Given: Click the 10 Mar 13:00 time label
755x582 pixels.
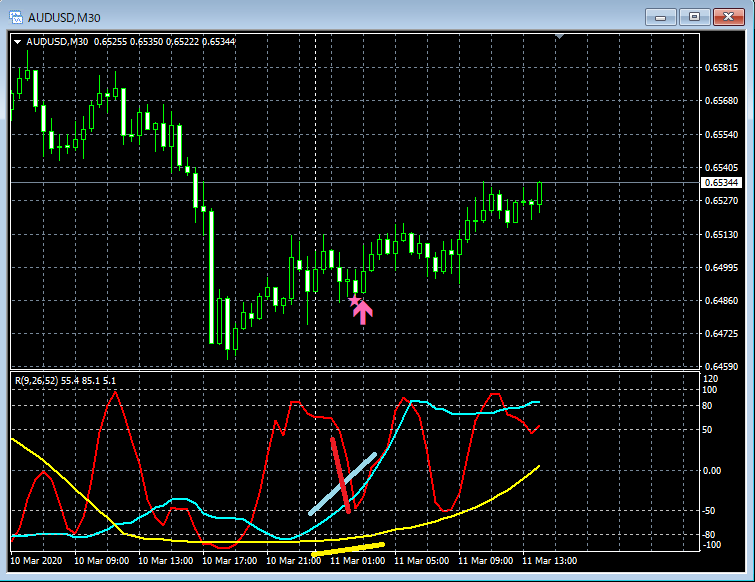Looking at the screenshot, I should pos(166,561).
